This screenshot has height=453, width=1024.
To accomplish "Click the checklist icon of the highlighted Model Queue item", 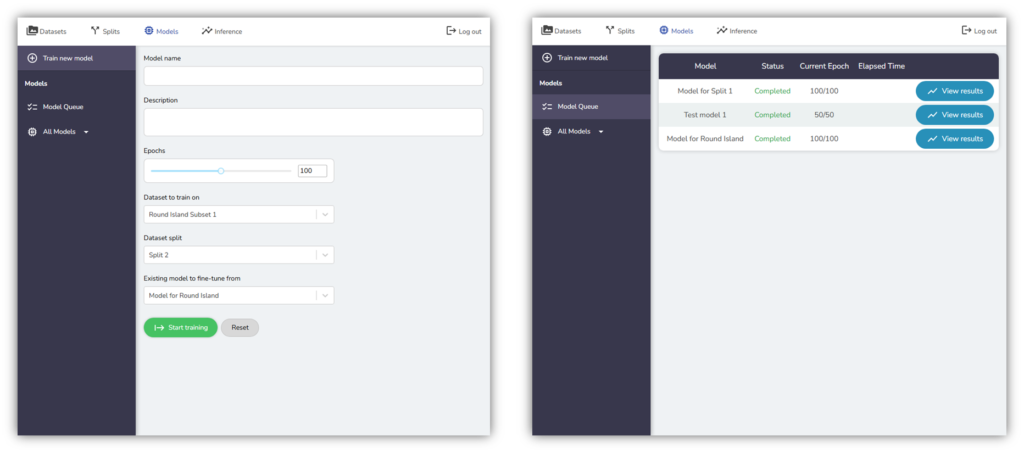I will (x=547, y=106).
